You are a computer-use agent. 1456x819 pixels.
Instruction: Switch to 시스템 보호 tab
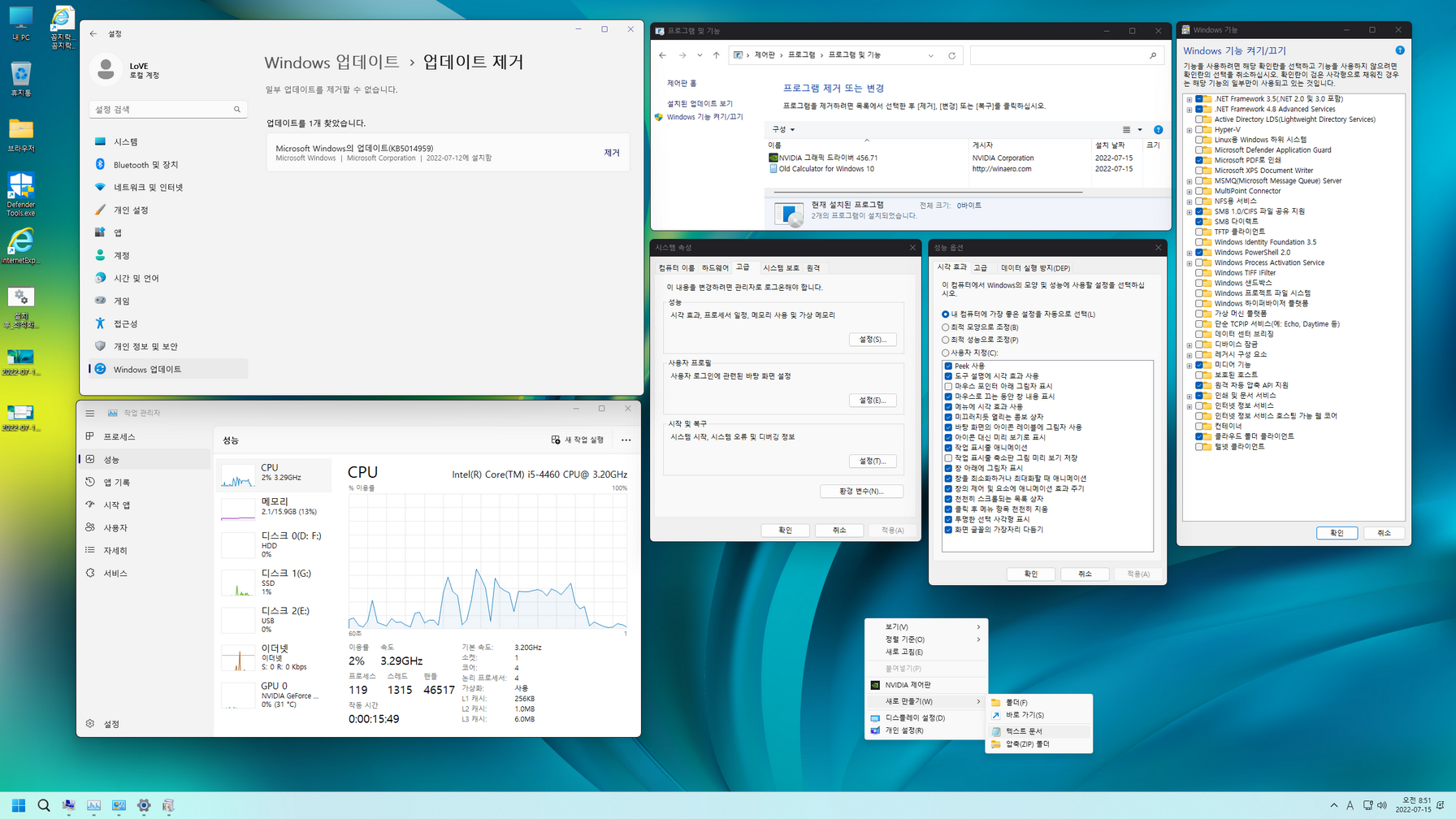click(x=781, y=267)
